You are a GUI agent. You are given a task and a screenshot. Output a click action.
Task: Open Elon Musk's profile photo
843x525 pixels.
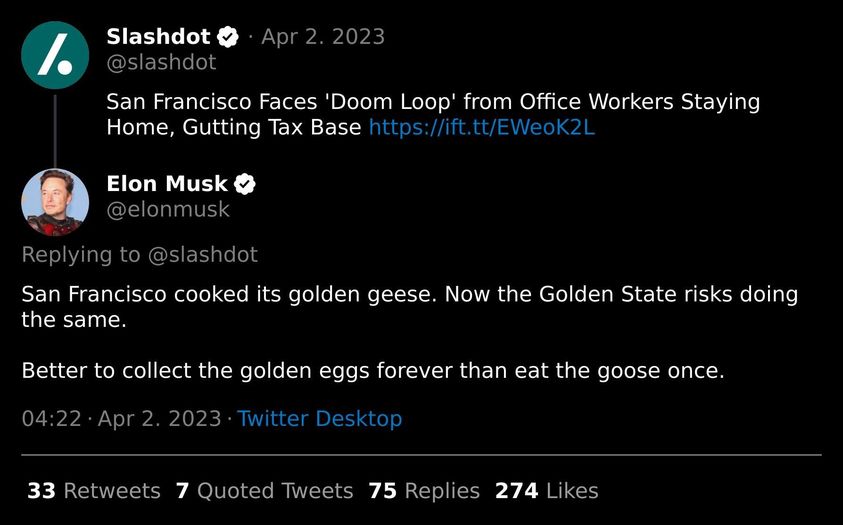55,202
